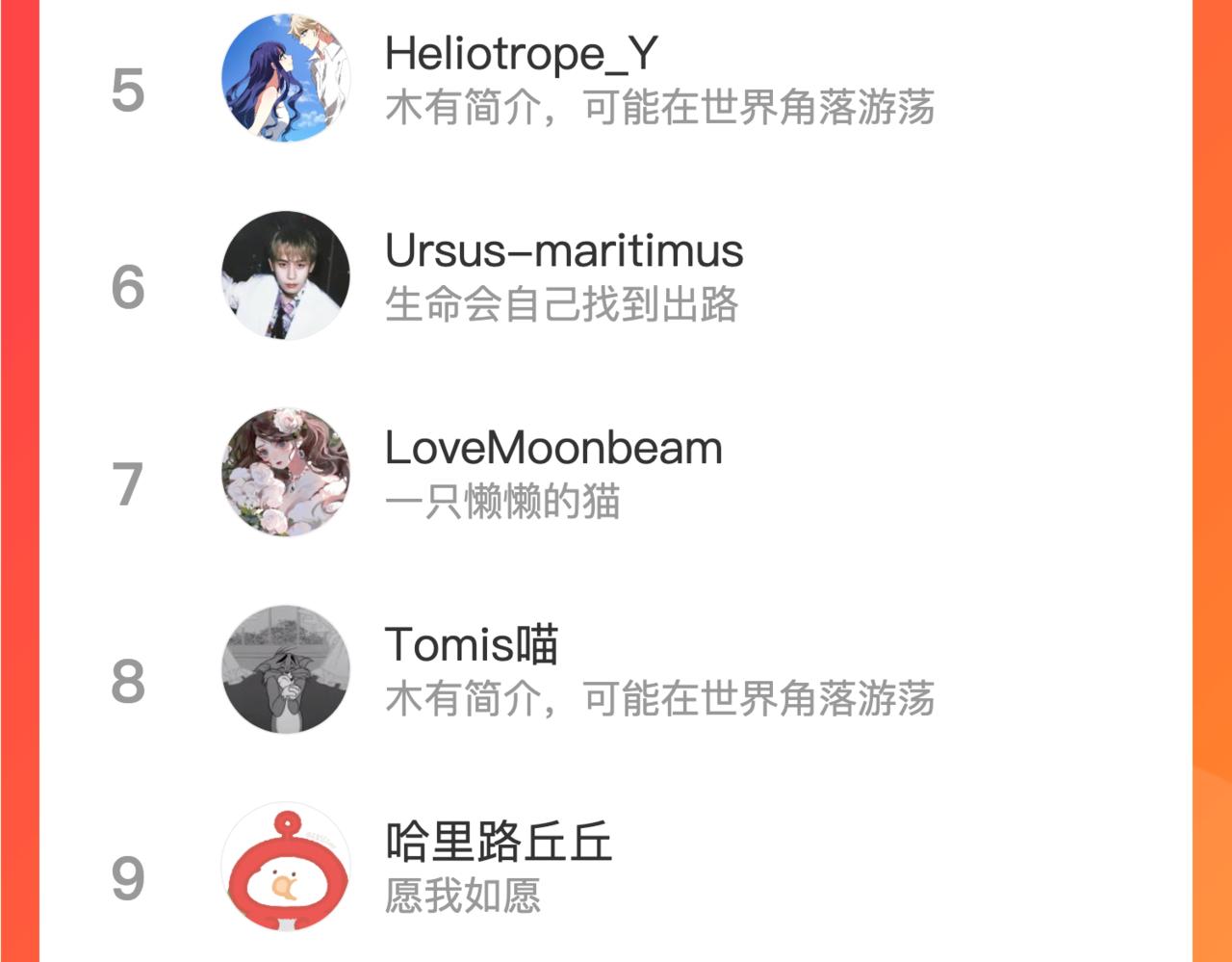The image size is (1232, 962).
Task: Open the LoveMoonbeam username link
Action: click(x=553, y=449)
